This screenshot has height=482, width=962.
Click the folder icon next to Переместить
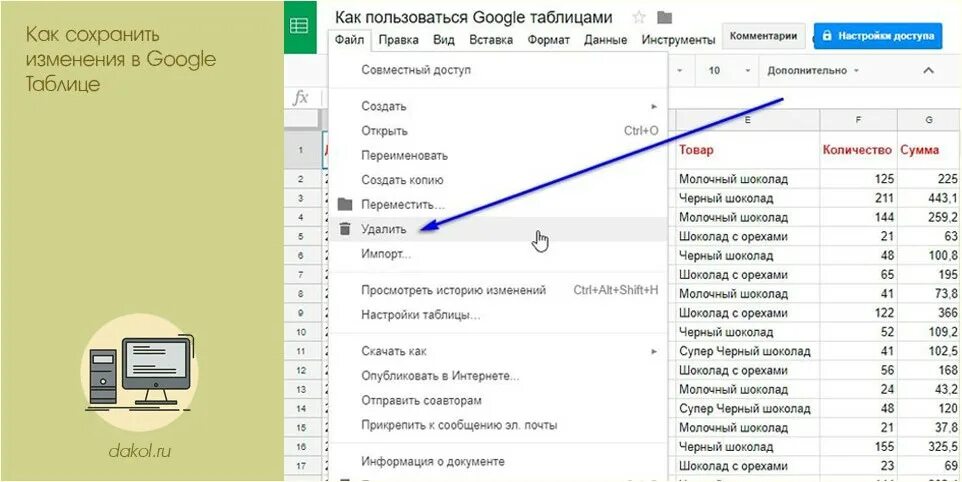(345, 204)
